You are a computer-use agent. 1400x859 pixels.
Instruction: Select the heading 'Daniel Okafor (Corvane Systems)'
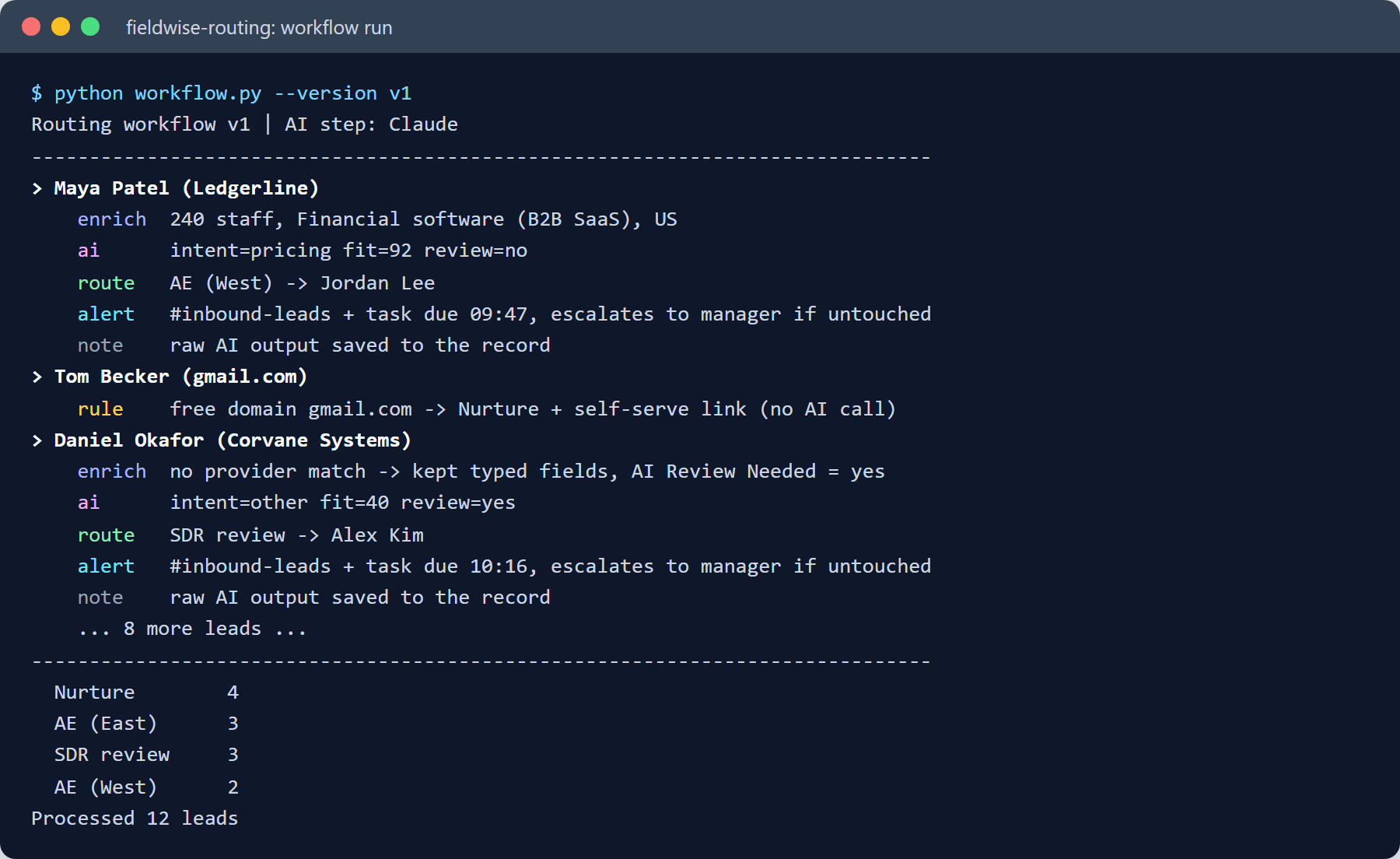pyautogui.click(x=233, y=440)
